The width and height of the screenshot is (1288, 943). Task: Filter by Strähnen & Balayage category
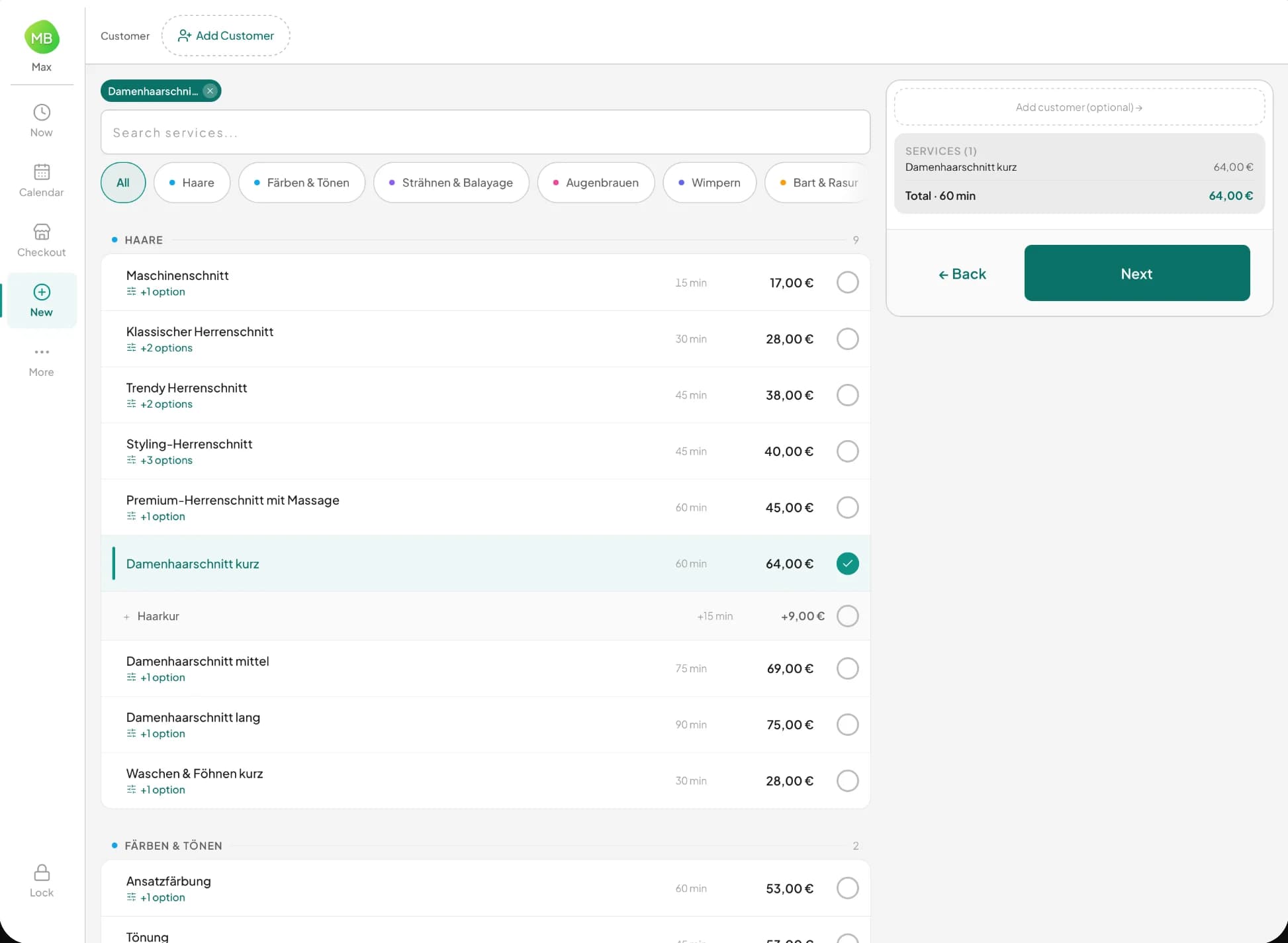[451, 183]
